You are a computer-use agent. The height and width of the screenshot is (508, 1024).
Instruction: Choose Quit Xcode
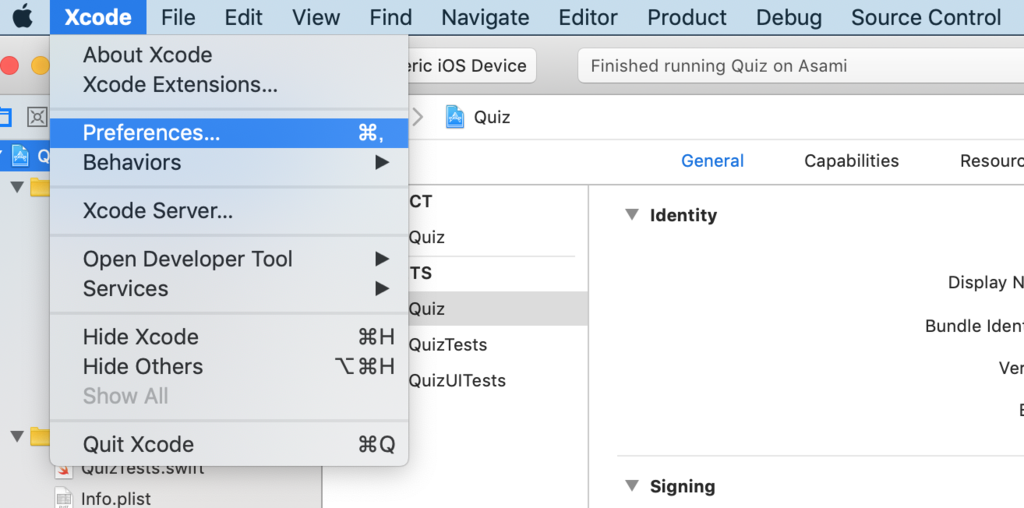(x=229, y=445)
